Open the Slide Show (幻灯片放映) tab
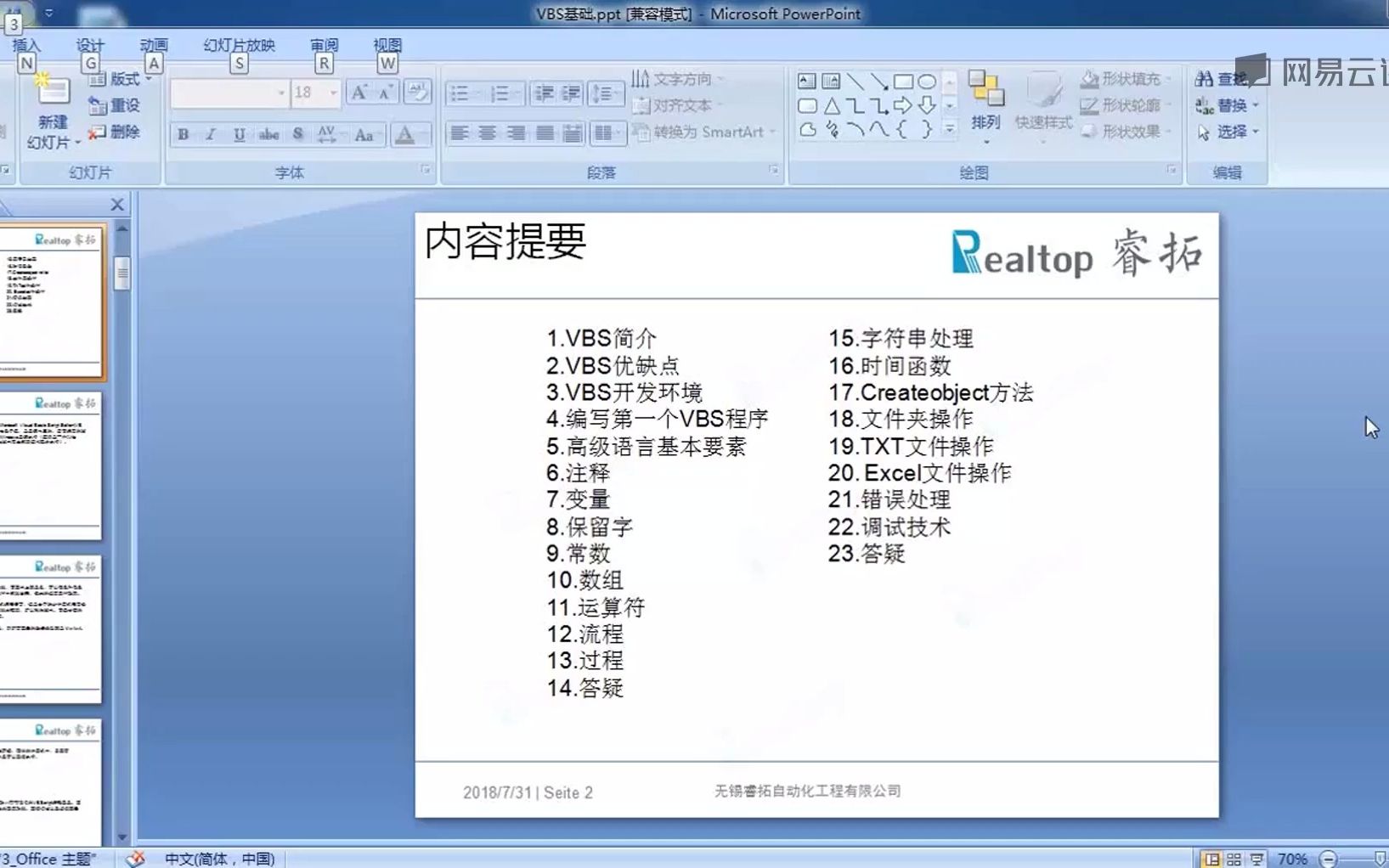 click(239, 46)
